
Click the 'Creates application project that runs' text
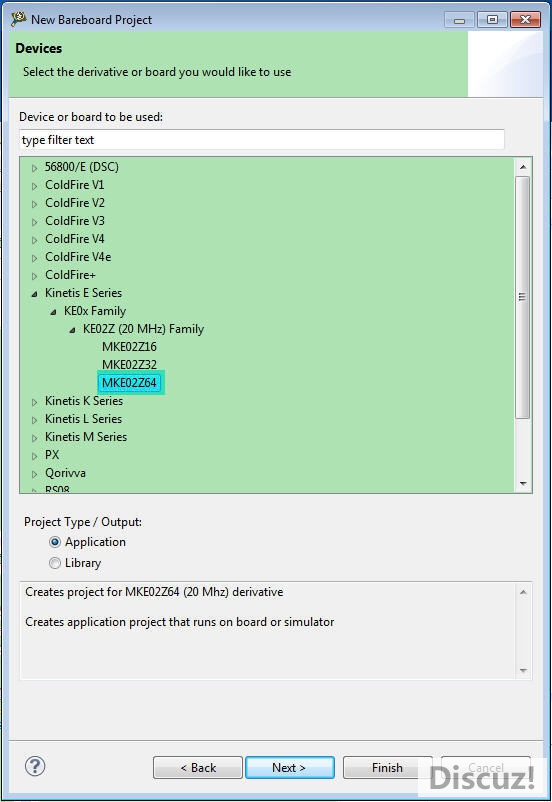click(180, 622)
